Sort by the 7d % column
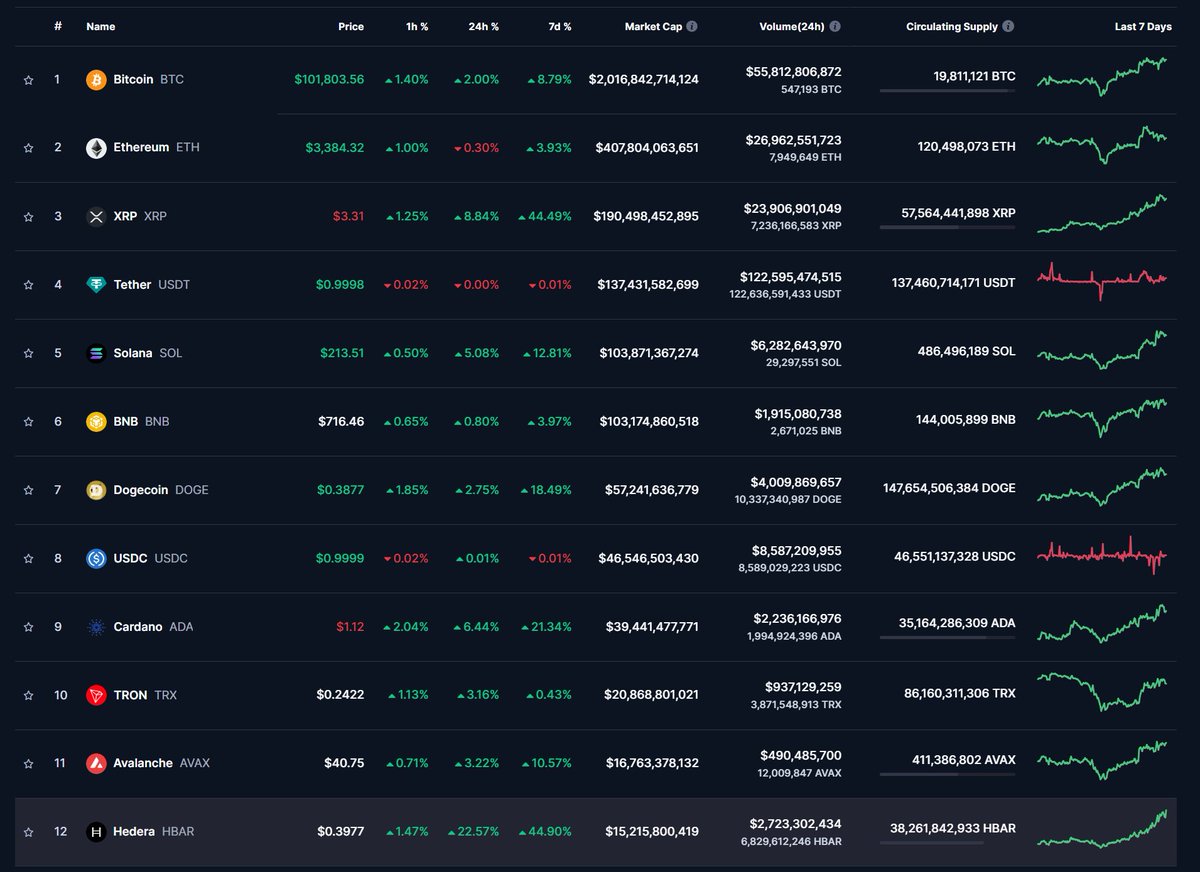 point(559,27)
